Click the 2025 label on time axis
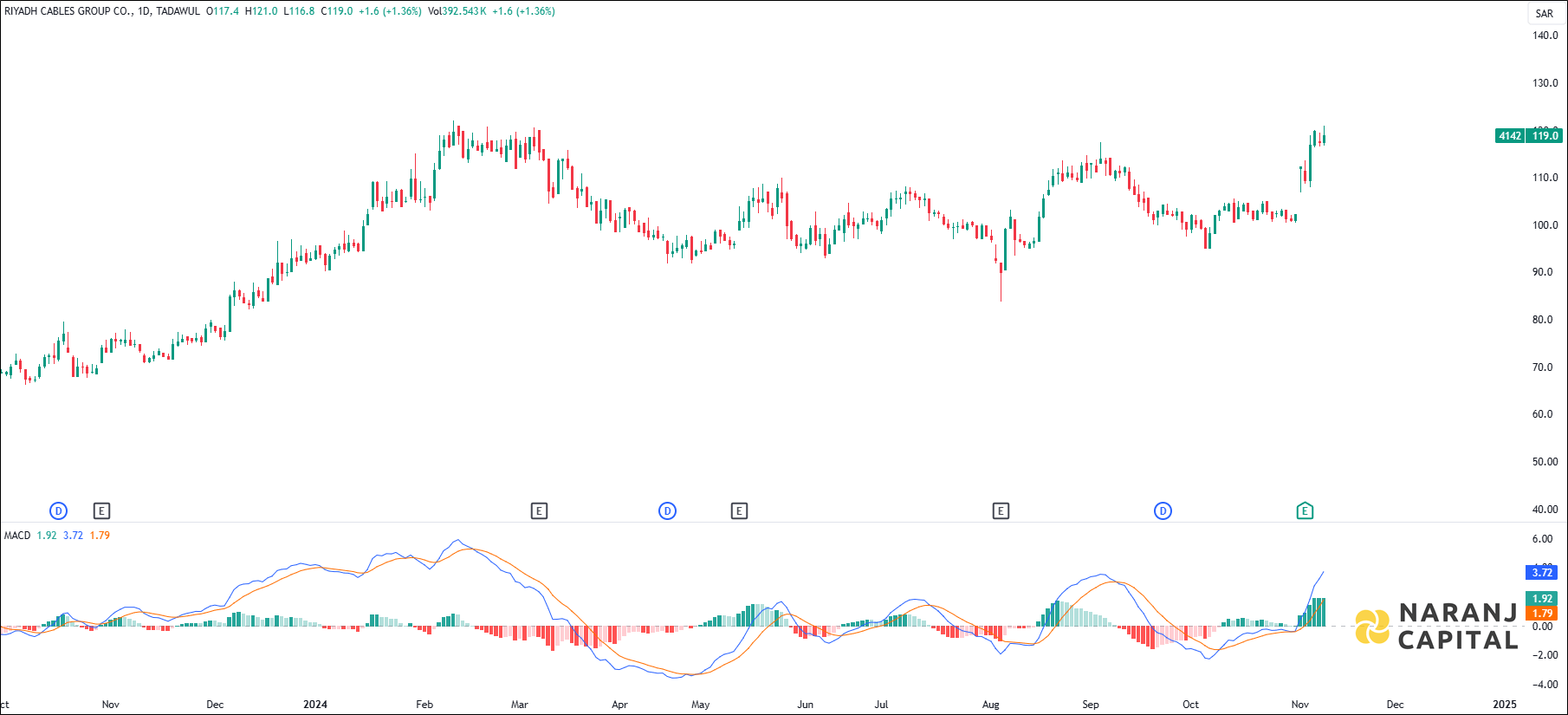Viewport: 1568px width, 715px height. pyautogui.click(x=1505, y=705)
